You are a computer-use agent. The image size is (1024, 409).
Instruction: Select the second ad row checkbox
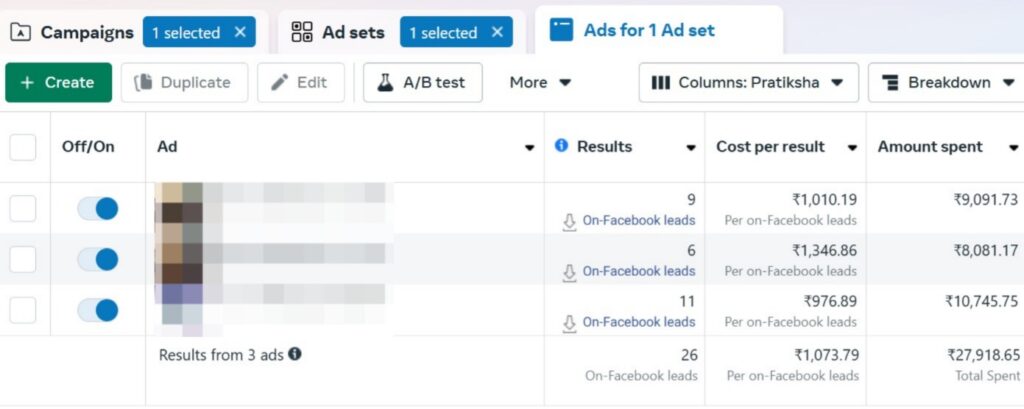[22, 259]
